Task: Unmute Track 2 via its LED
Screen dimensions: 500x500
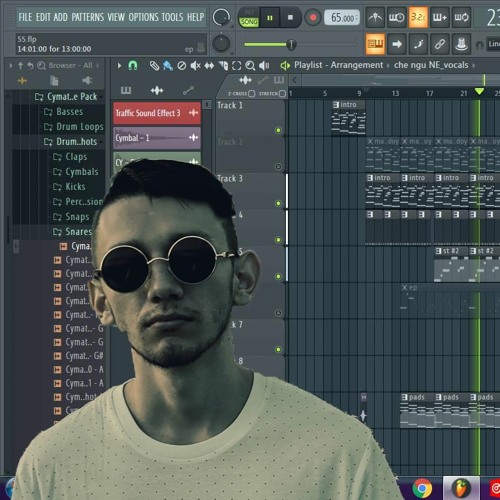Action: pos(278,167)
